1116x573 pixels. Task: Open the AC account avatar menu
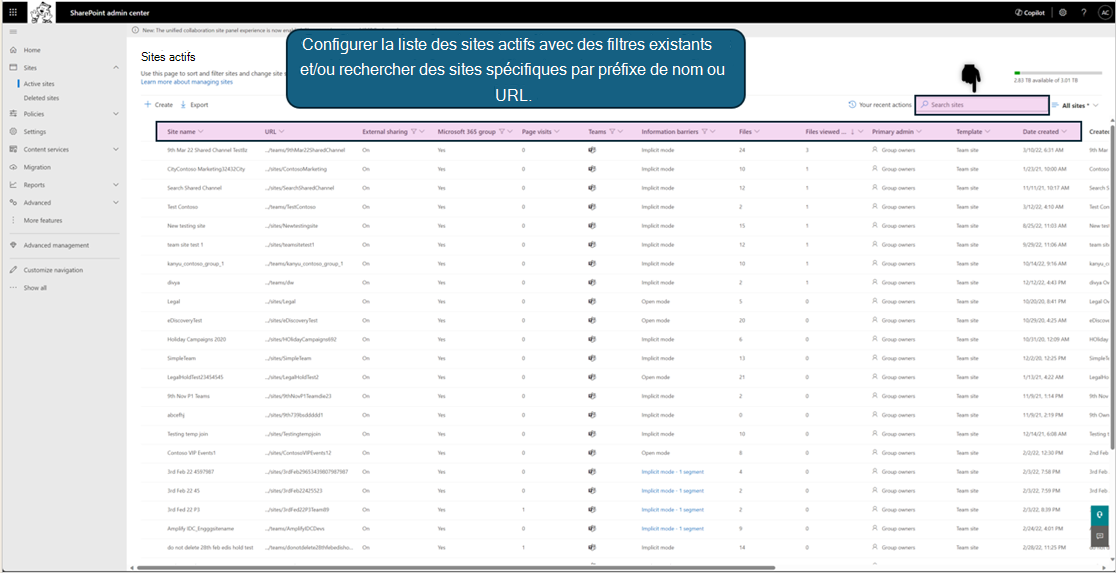[1104, 13]
